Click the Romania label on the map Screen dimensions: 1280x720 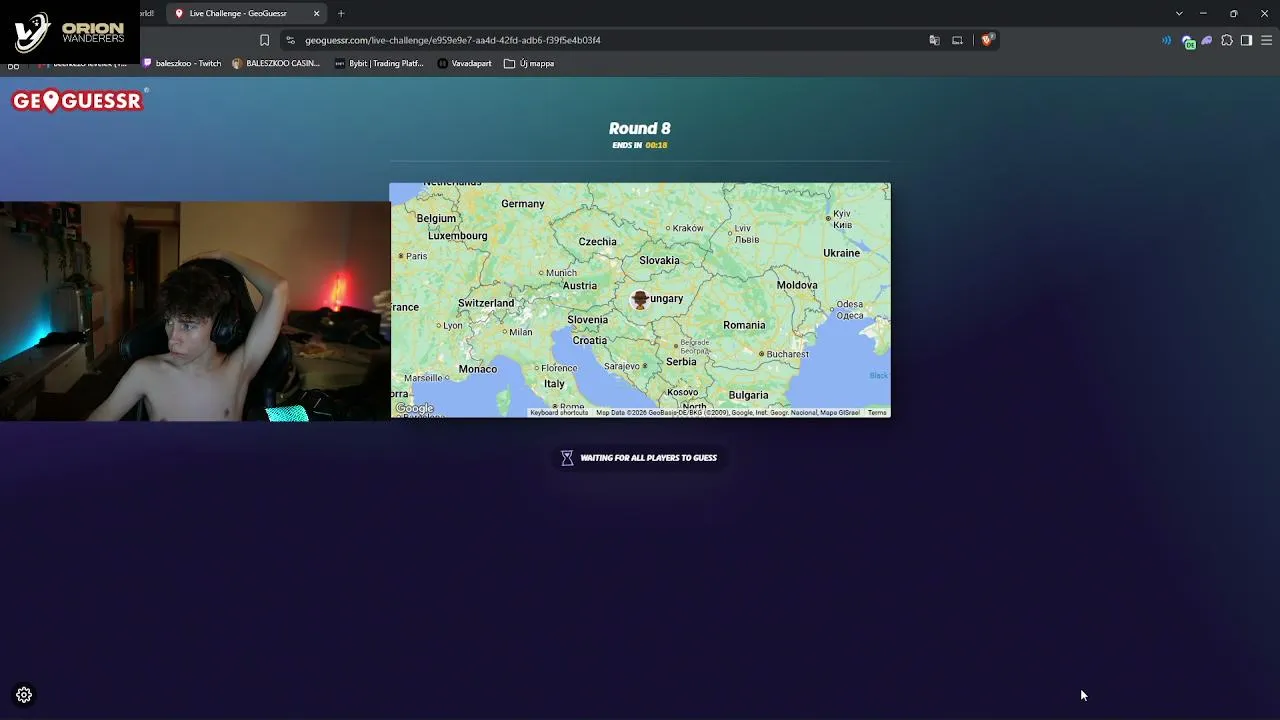tap(744, 325)
